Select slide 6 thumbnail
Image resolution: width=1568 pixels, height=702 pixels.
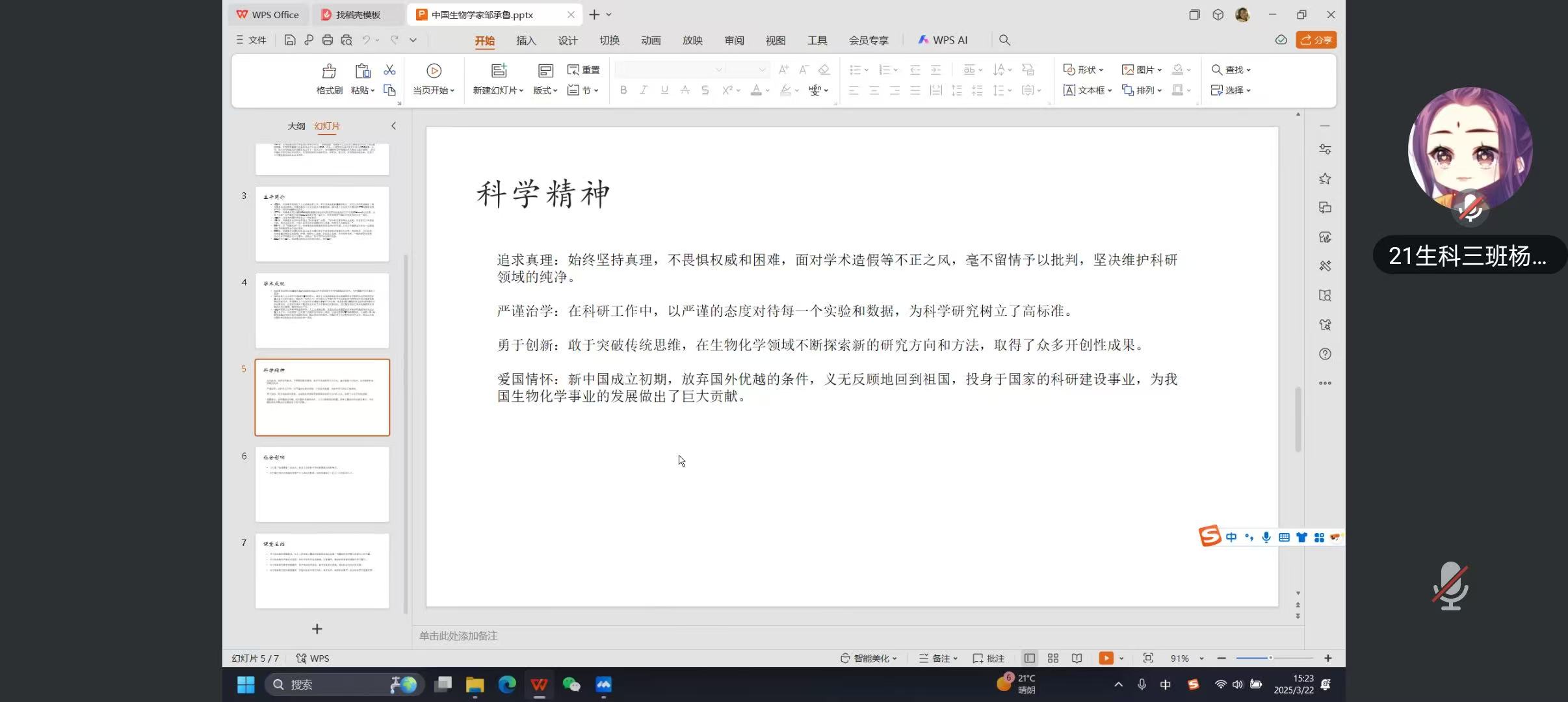click(x=322, y=484)
